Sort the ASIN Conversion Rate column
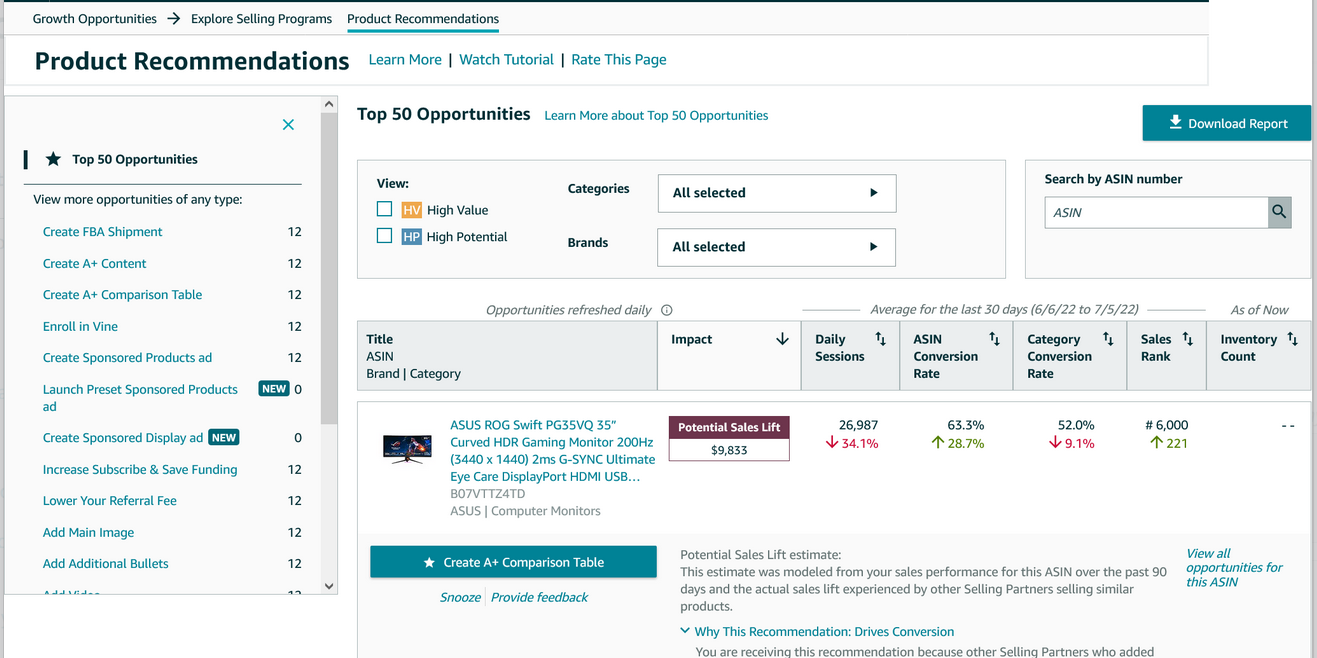The image size is (1317, 658). point(994,339)
